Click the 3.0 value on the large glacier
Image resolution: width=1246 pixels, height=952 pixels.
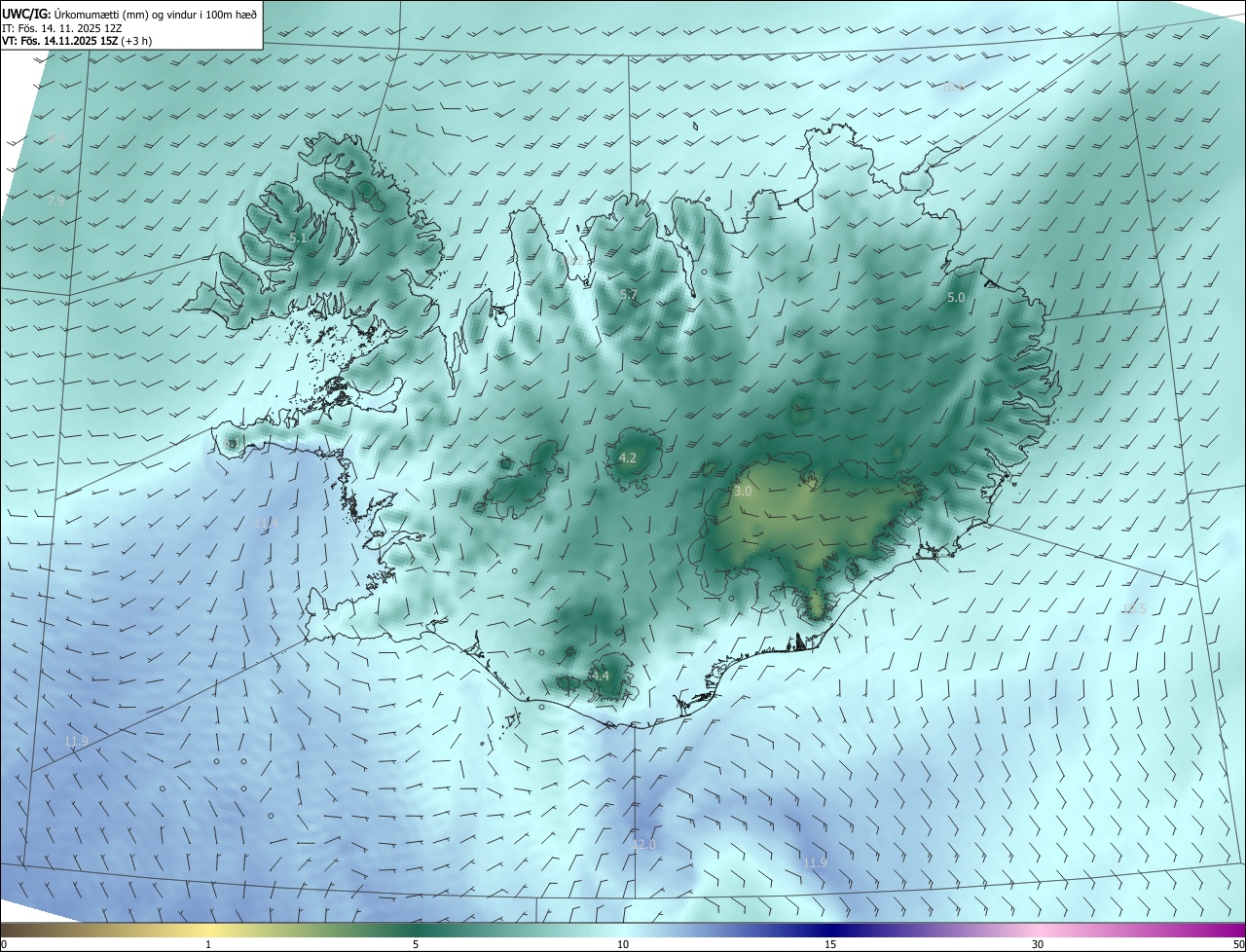tap(743, 492)
